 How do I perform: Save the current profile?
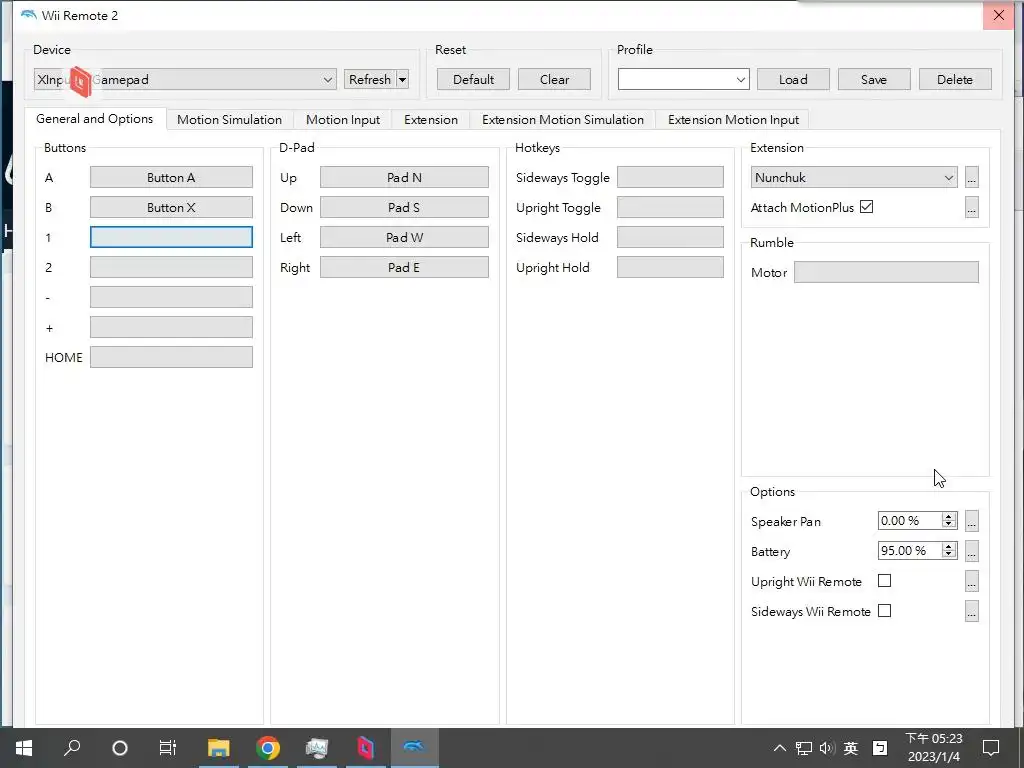tap(874, 80)
